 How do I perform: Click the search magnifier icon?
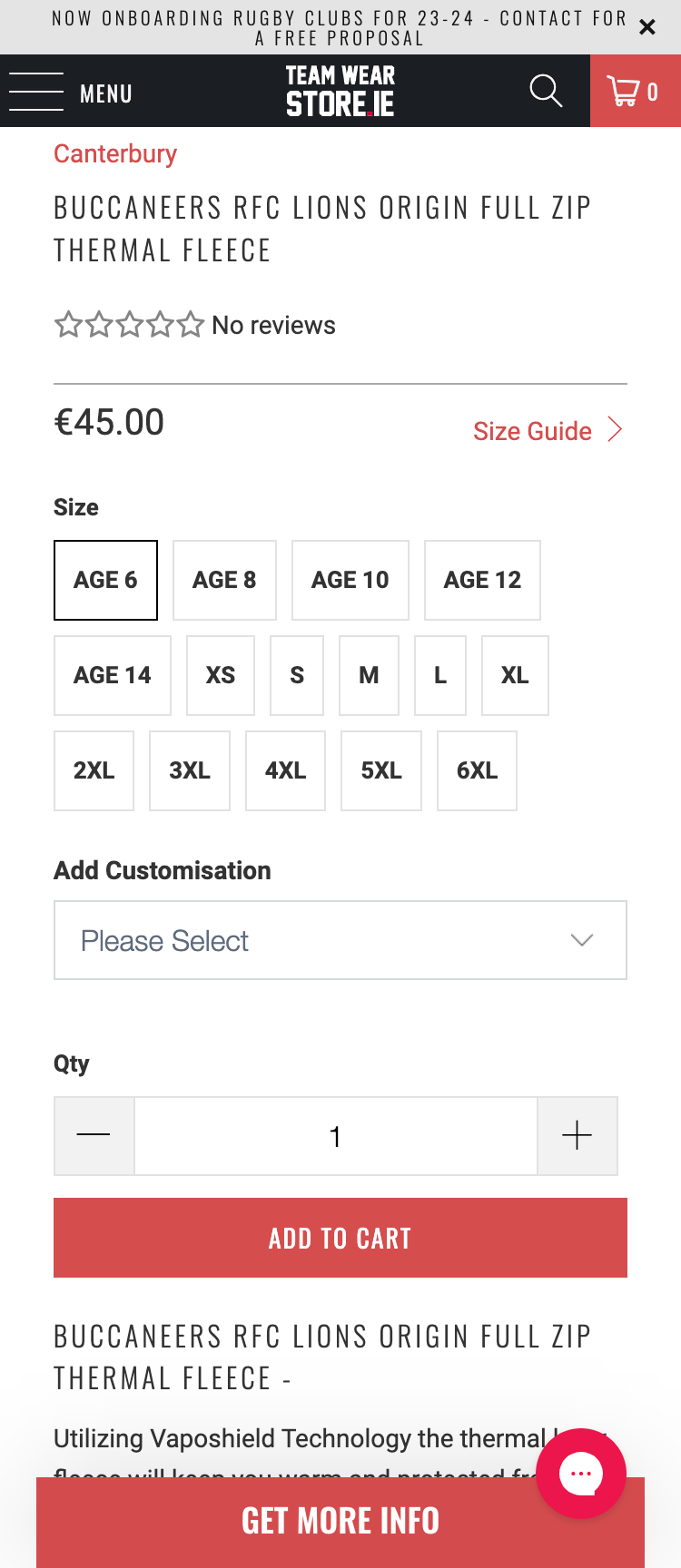pos(546,91)
